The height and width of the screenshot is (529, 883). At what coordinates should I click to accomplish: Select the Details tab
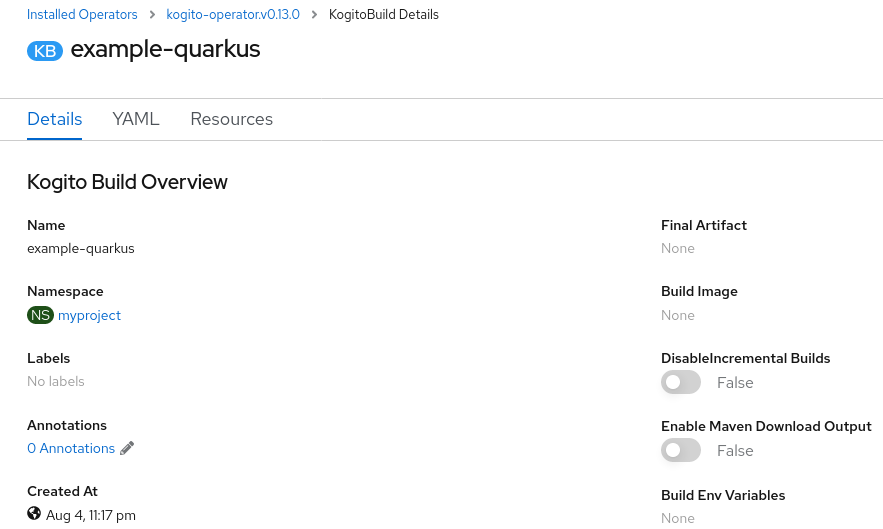coord(55,119)
